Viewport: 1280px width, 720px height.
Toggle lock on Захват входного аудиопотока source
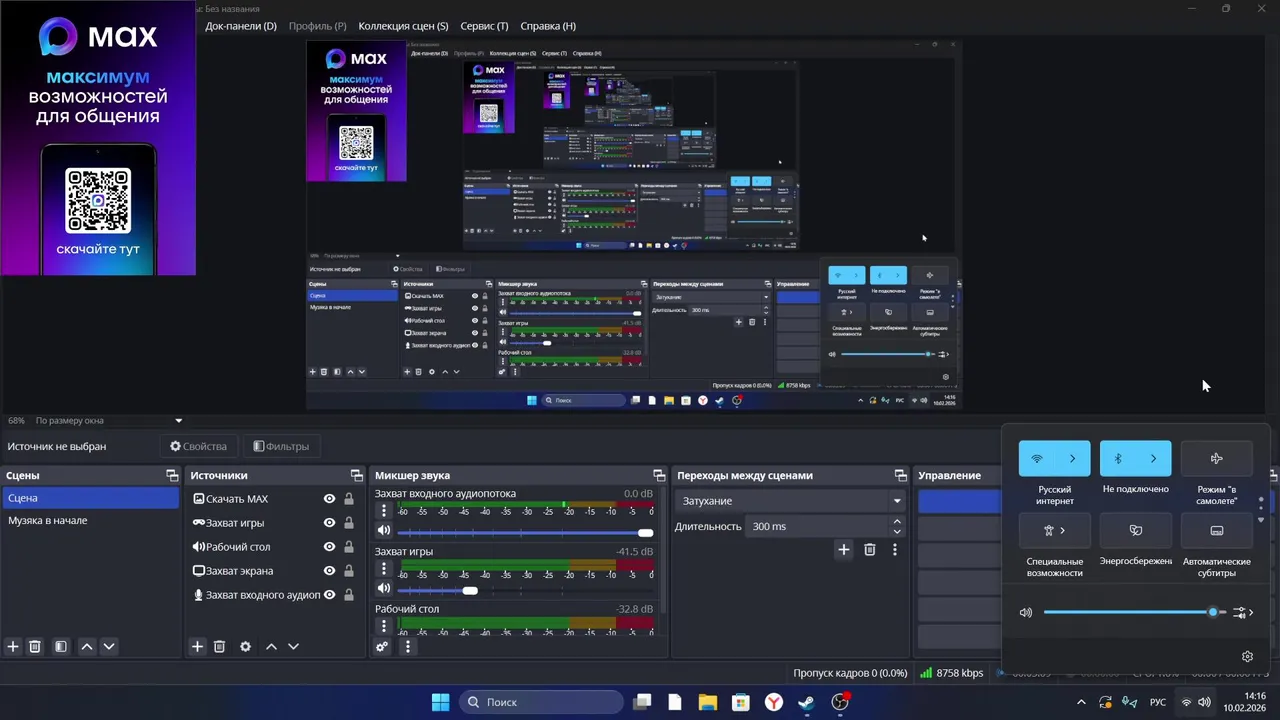click(x=349, y=595)
